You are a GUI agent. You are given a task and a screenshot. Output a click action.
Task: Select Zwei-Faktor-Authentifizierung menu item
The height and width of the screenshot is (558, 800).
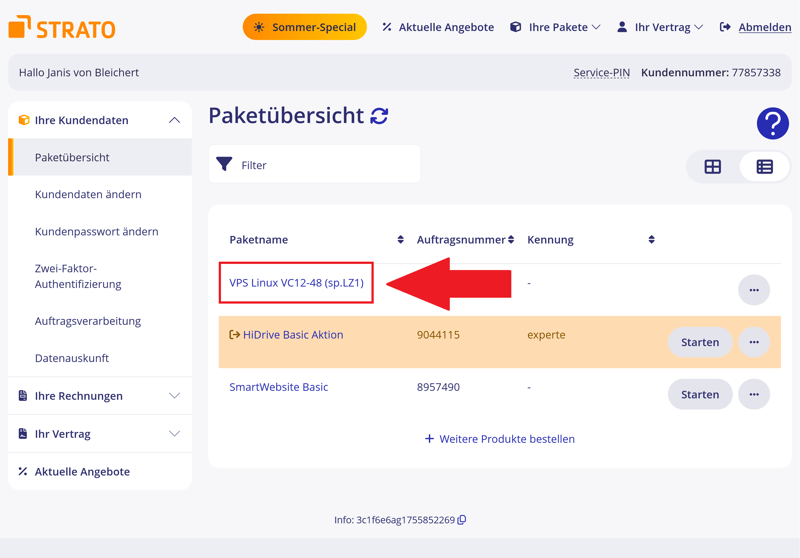(x=78, y=276)
